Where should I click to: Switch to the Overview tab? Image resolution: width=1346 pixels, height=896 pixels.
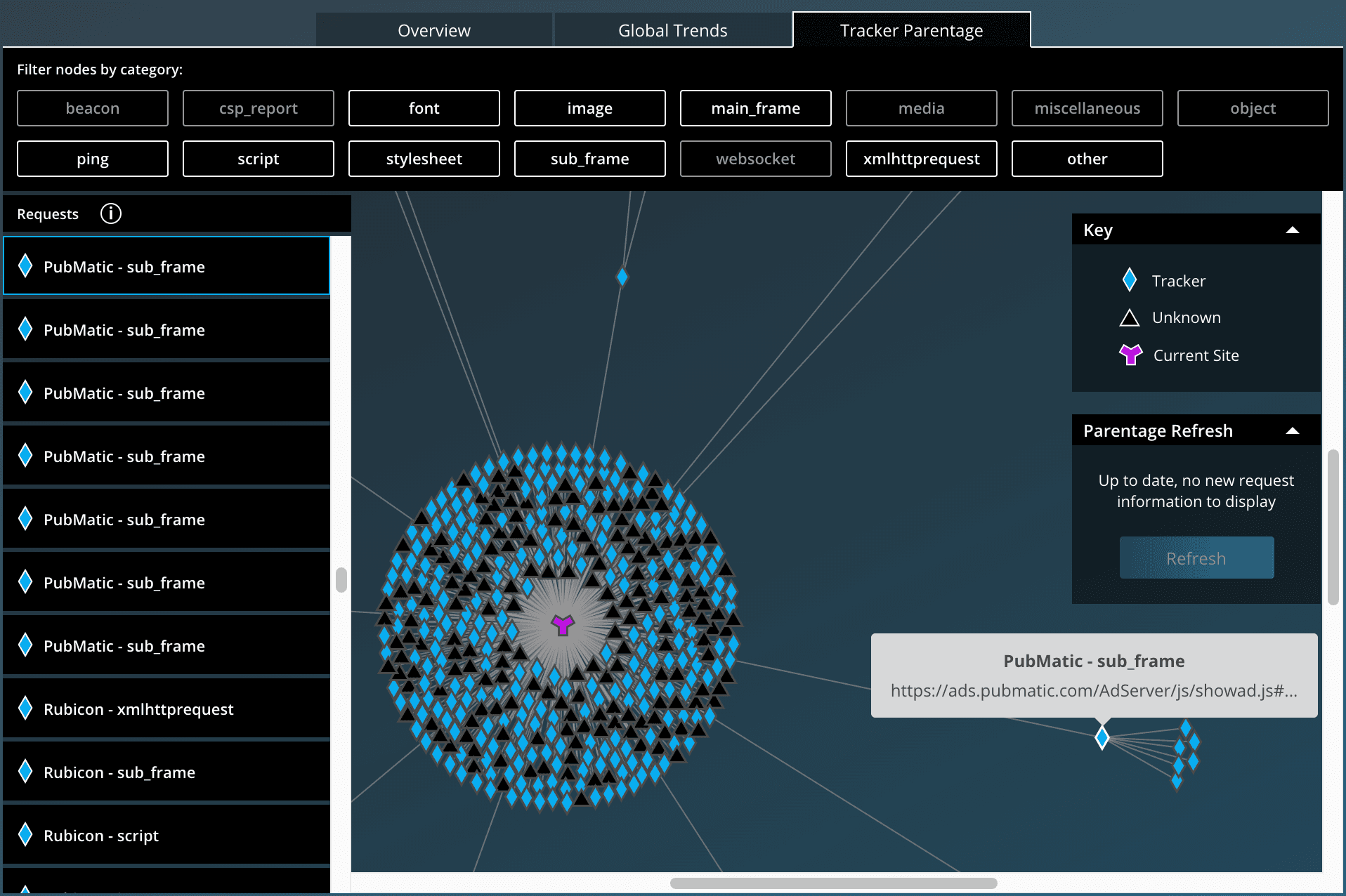tap(433, 30)
